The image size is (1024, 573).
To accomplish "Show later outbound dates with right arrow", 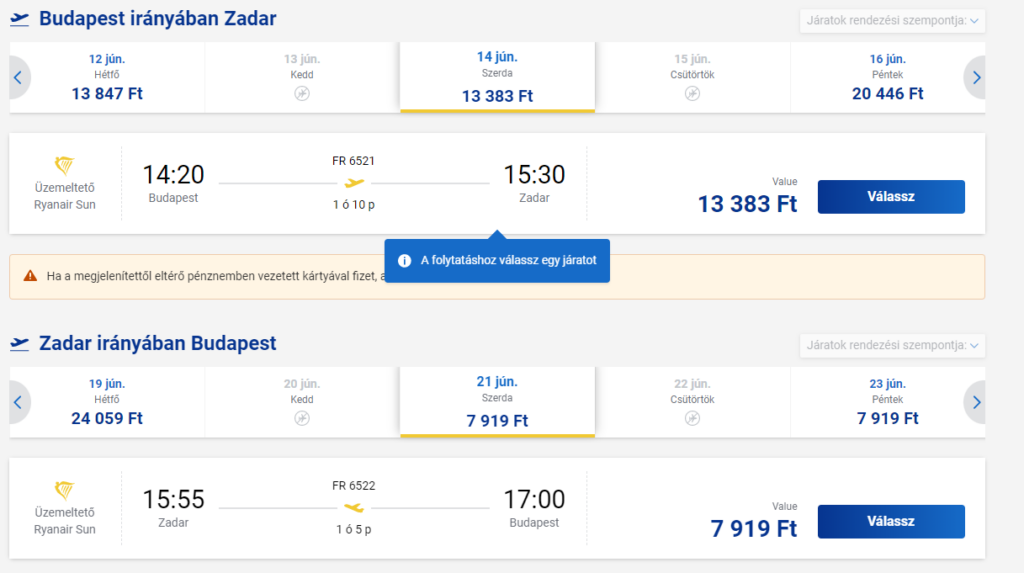I will point(976,78).
